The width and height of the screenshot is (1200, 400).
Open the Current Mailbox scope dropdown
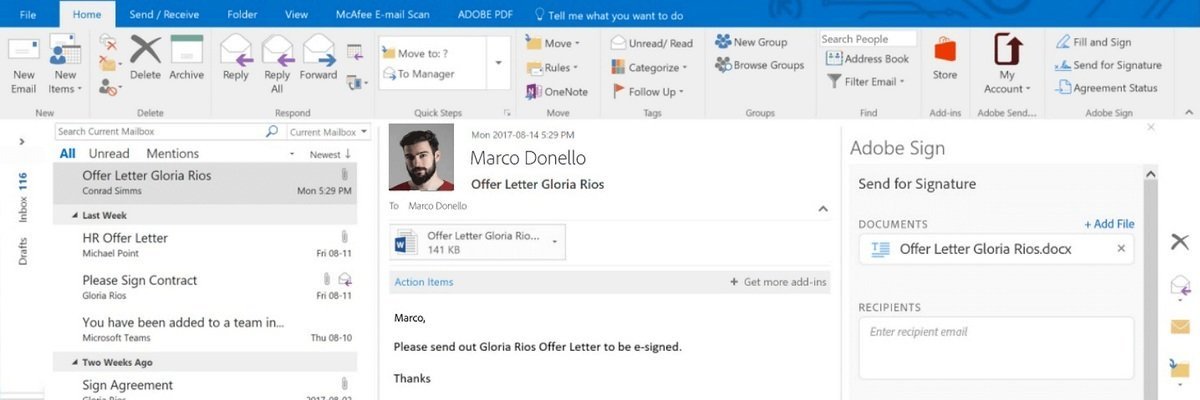point(328,131)
